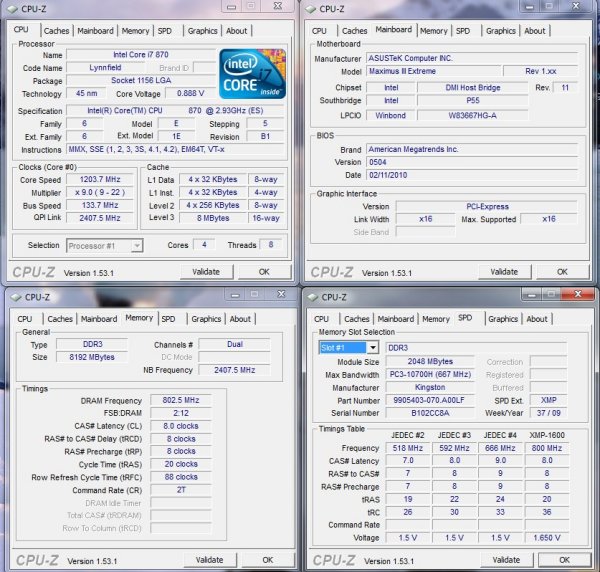Switch to Memory tab in CPU window
Screen dimensions: 600x572
pos(135,31)
